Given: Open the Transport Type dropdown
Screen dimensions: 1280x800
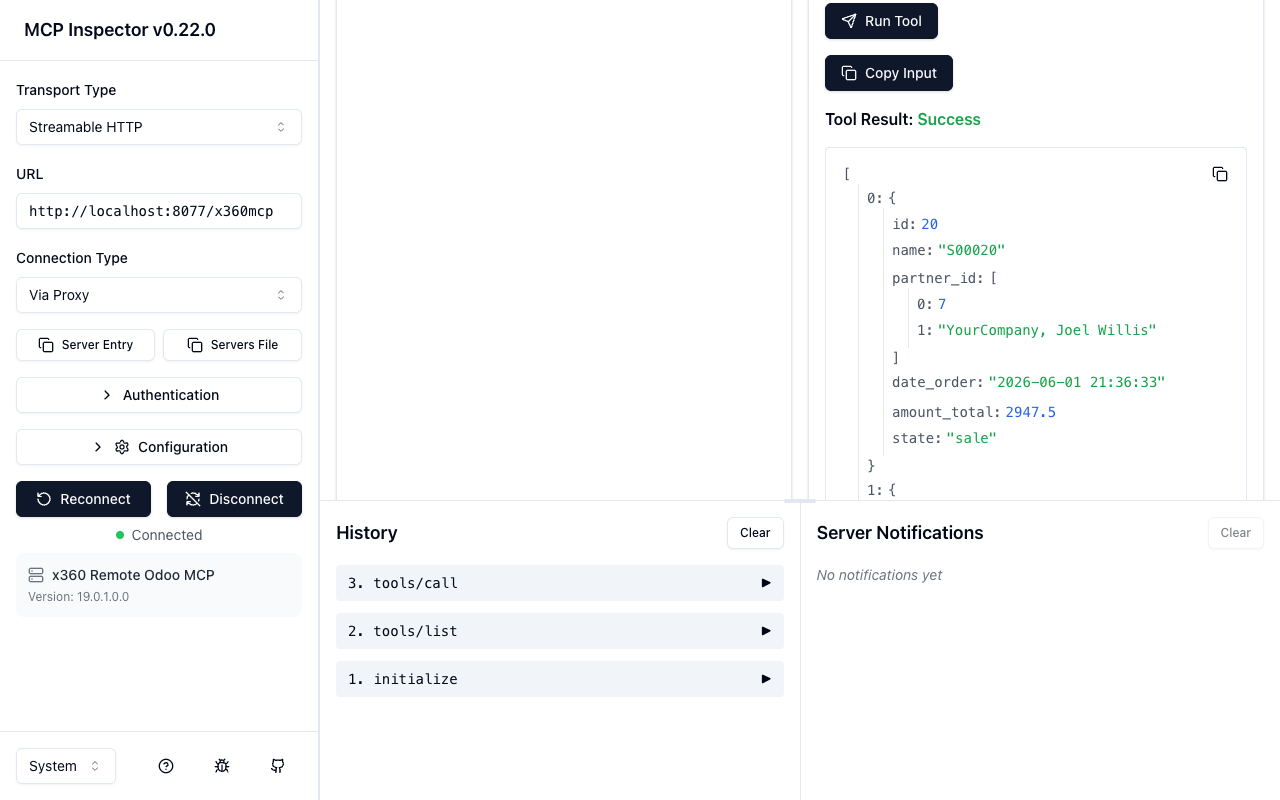Looking at the screenshot, I should 159,127.
